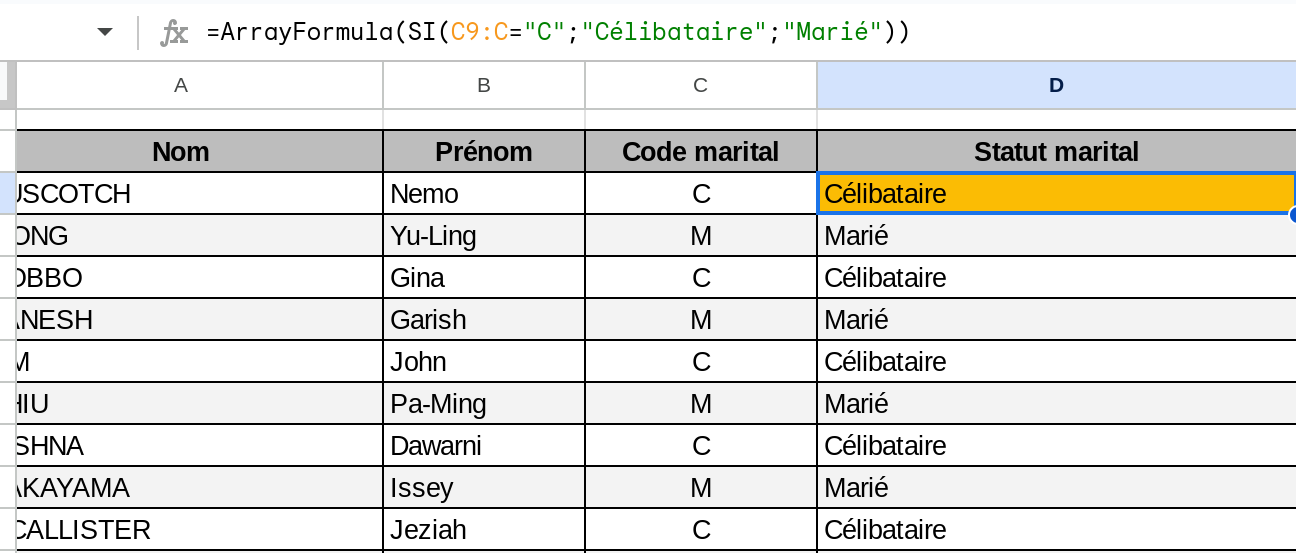1296x553 pixels.
Task: Click the Nom header cell
Action: (181, 152)
